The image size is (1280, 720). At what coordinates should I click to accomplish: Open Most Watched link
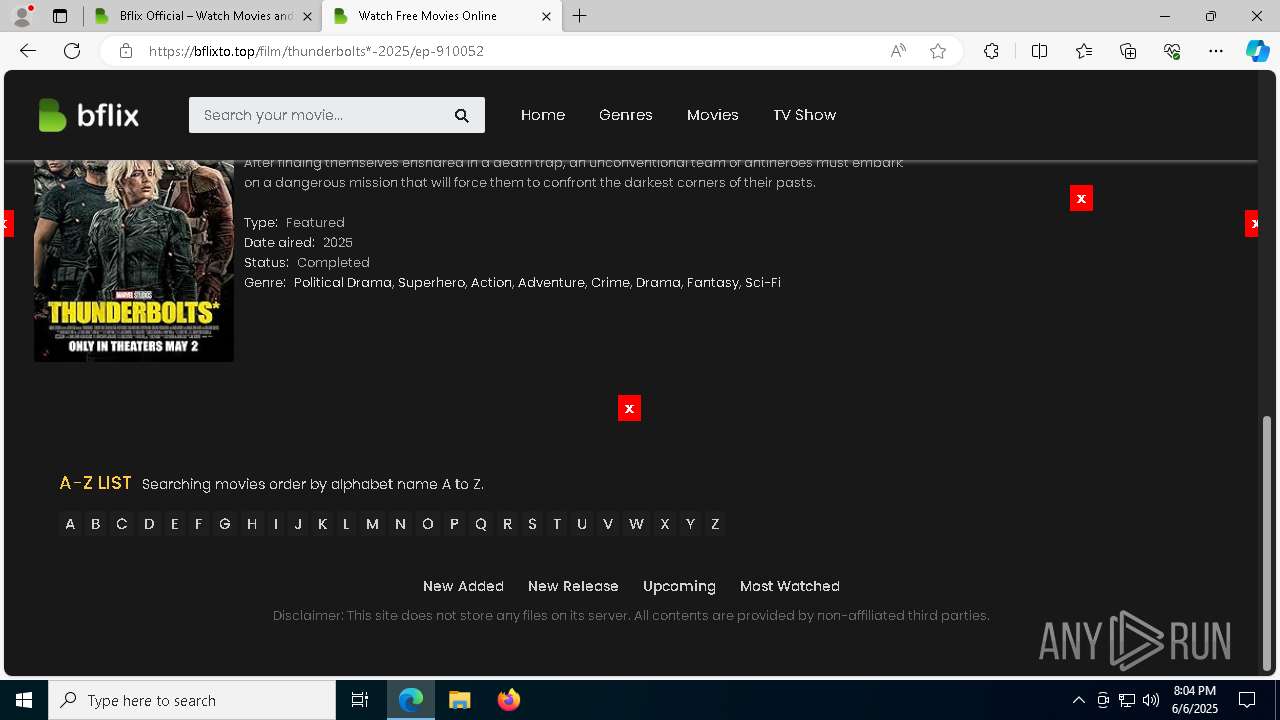click(790, 586)
